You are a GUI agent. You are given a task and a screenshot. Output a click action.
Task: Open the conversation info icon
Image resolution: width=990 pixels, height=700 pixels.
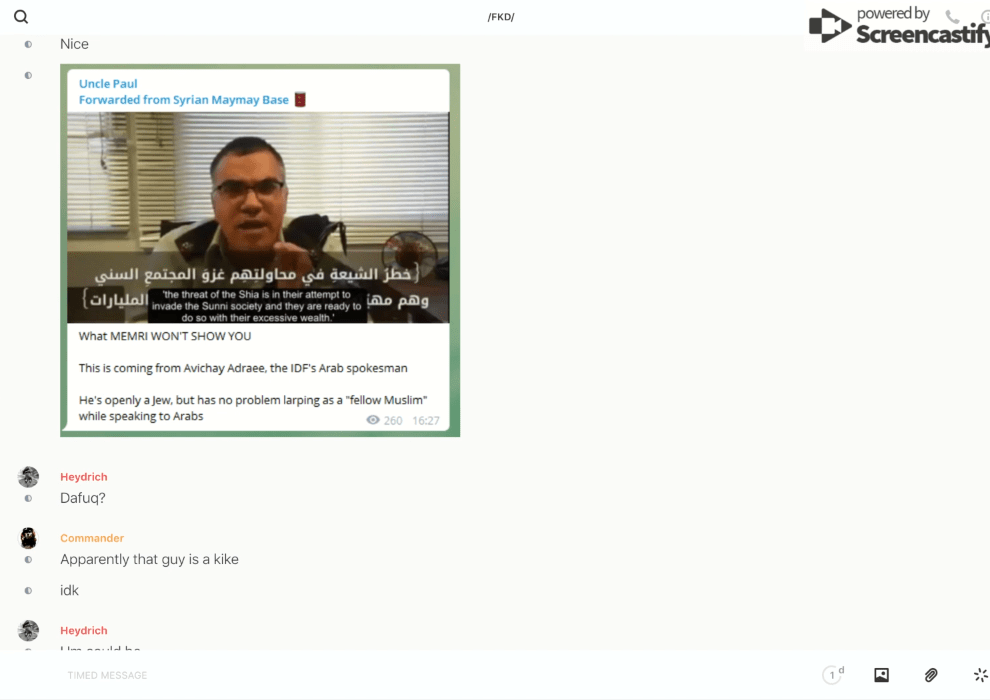click(984, 17)
